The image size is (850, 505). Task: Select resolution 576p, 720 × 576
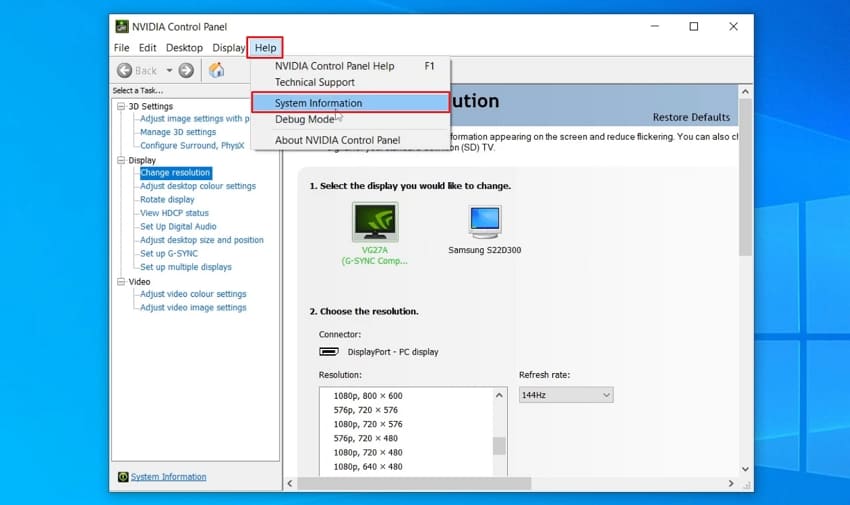pyautogui.click(x=365, y=410)
